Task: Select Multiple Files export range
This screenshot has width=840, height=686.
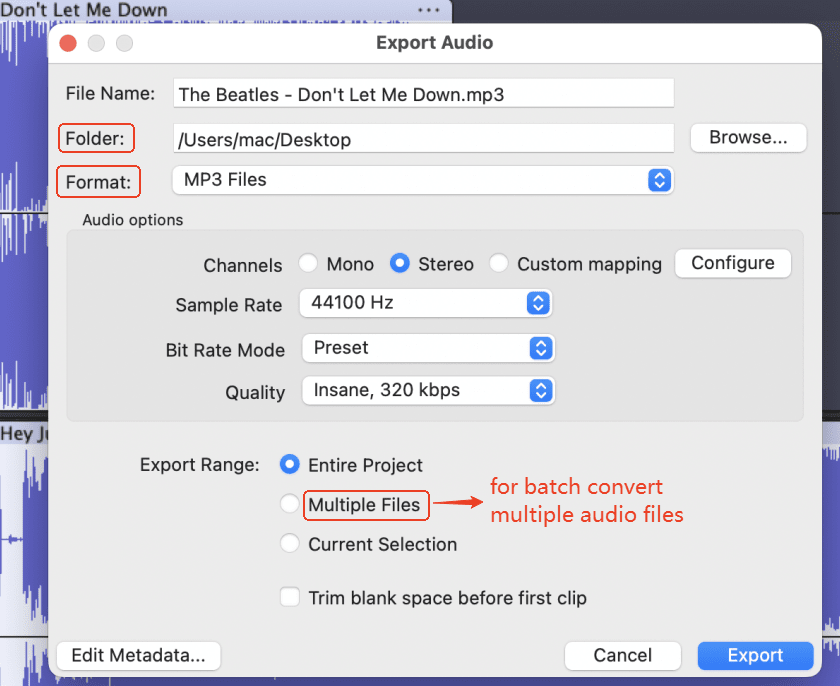Action: 290,505
